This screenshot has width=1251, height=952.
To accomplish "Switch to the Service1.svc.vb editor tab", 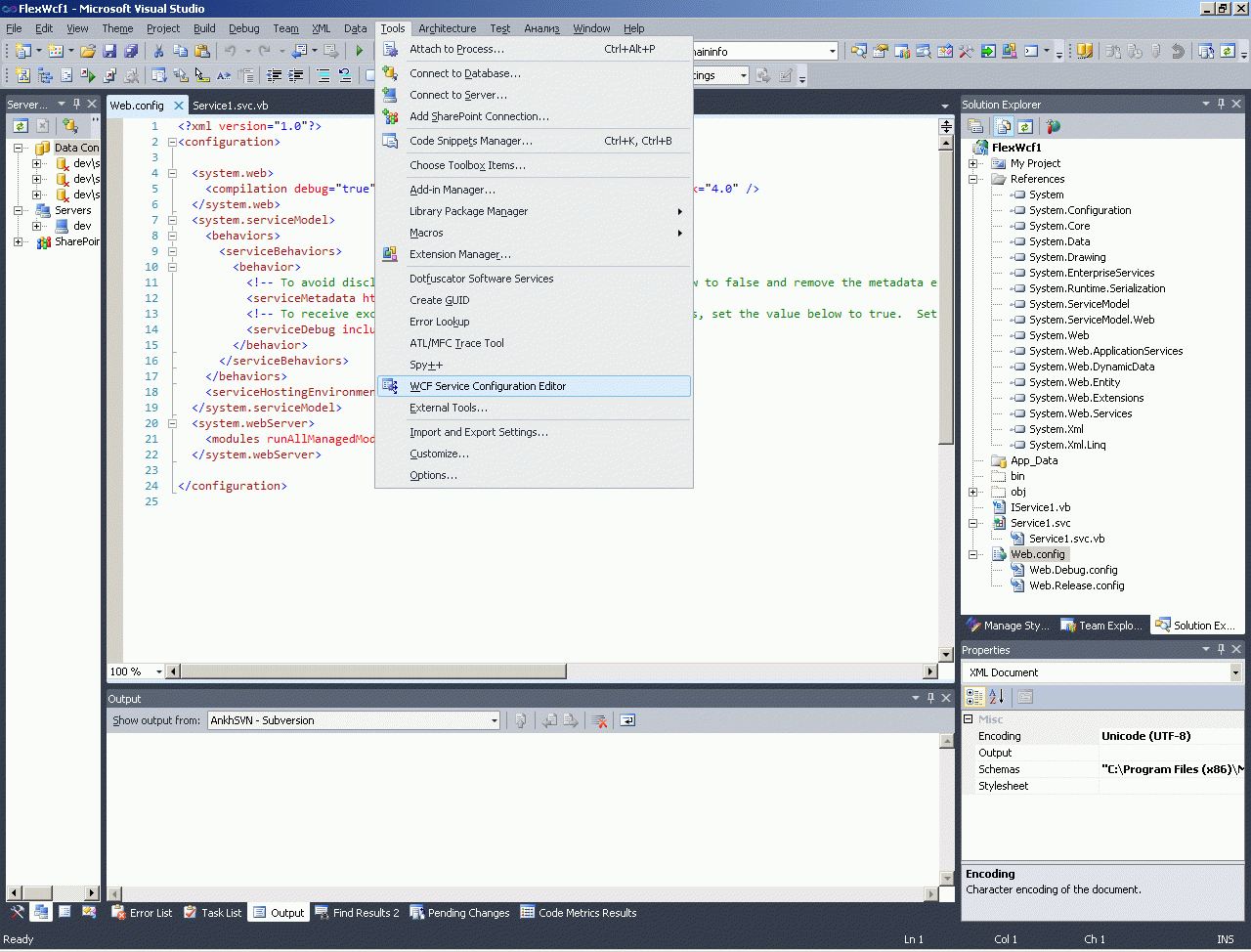I will (x=230, y=106).
